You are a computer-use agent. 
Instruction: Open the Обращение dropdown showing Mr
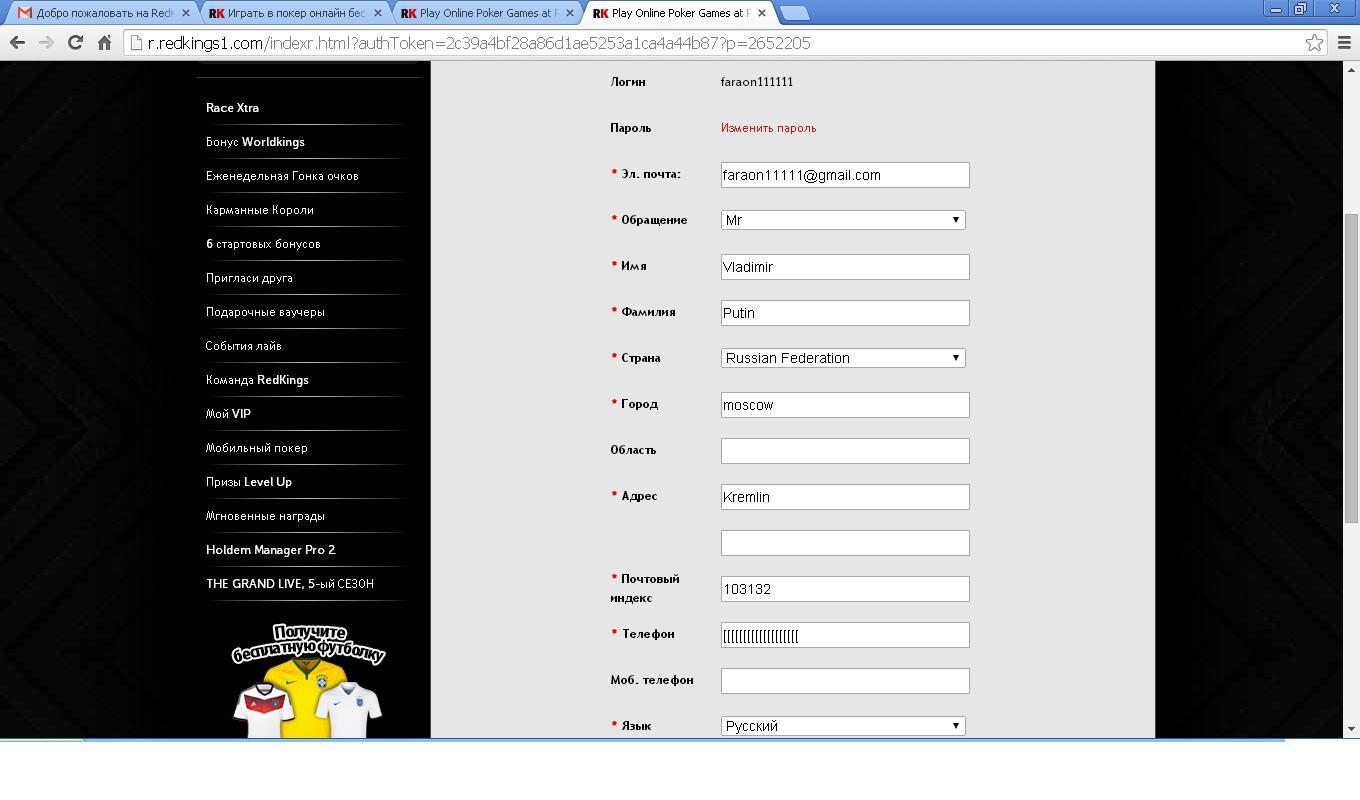(x=843, y=220)
